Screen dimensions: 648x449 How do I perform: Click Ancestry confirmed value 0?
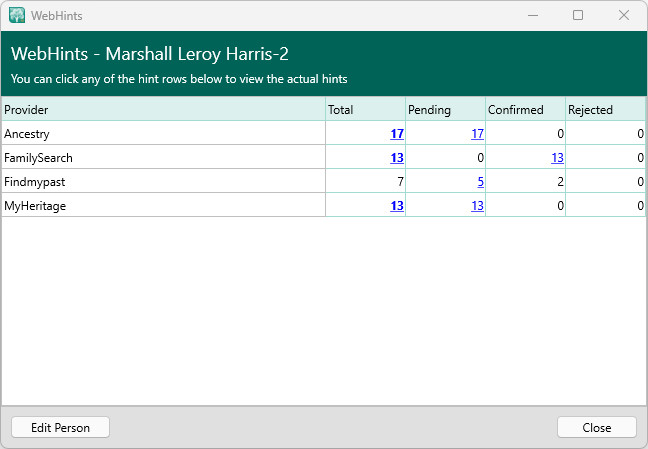coord(560,134)
